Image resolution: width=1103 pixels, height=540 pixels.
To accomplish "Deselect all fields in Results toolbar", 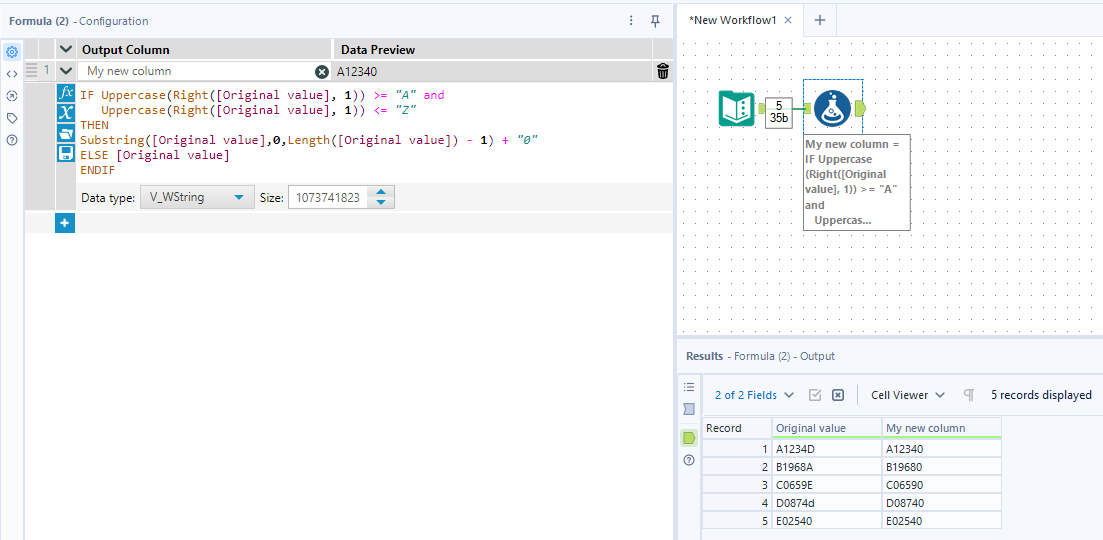I will pyautogui.click(x=838, y=395).
